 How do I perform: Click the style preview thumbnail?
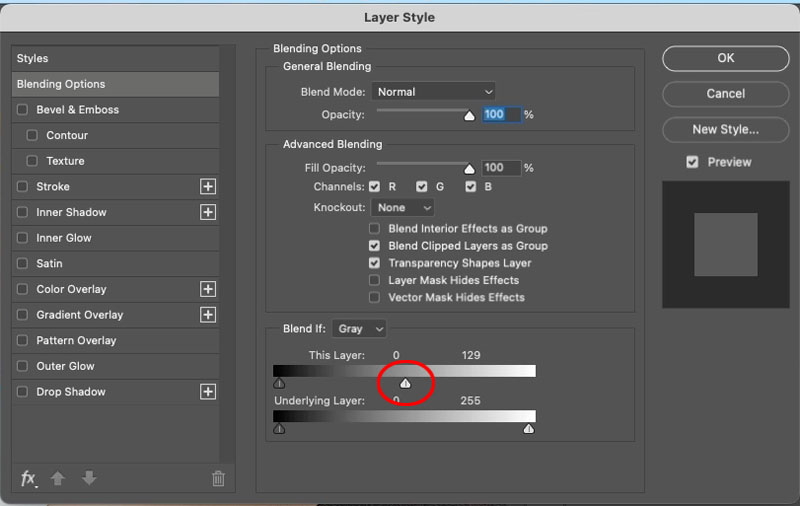click(726, 244)
